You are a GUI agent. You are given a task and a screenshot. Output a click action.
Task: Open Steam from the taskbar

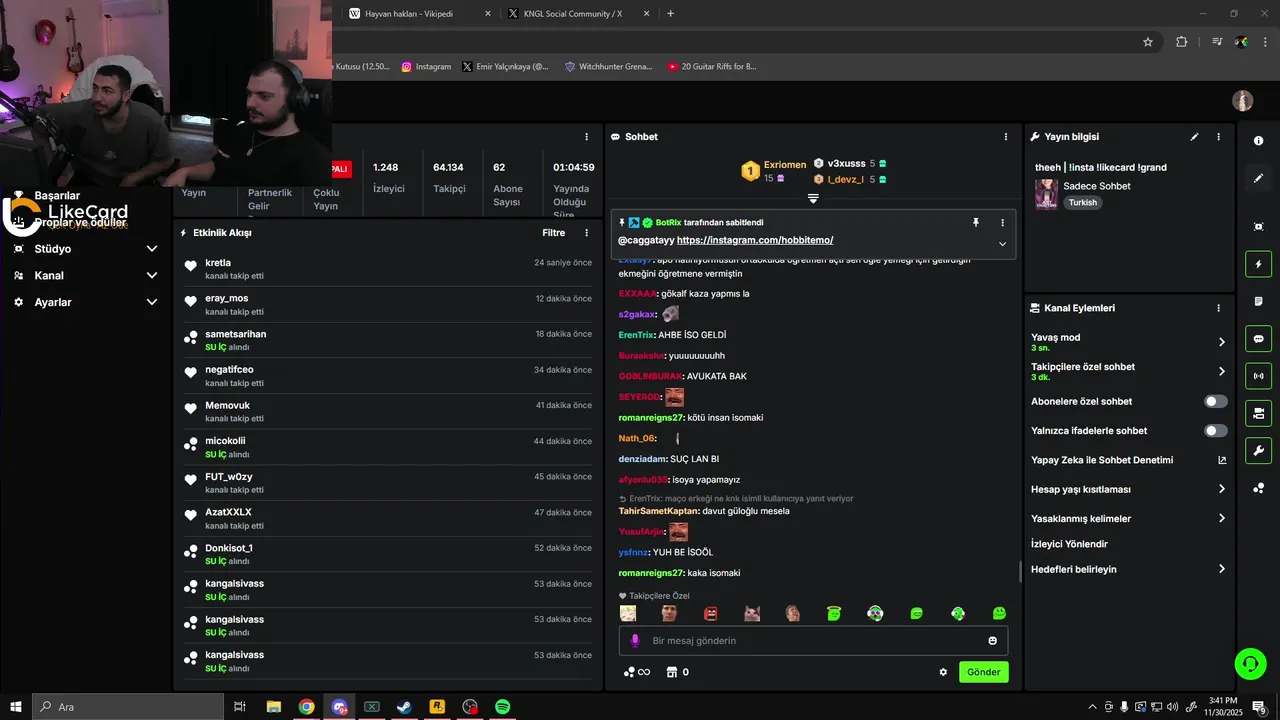pos(404,707)
